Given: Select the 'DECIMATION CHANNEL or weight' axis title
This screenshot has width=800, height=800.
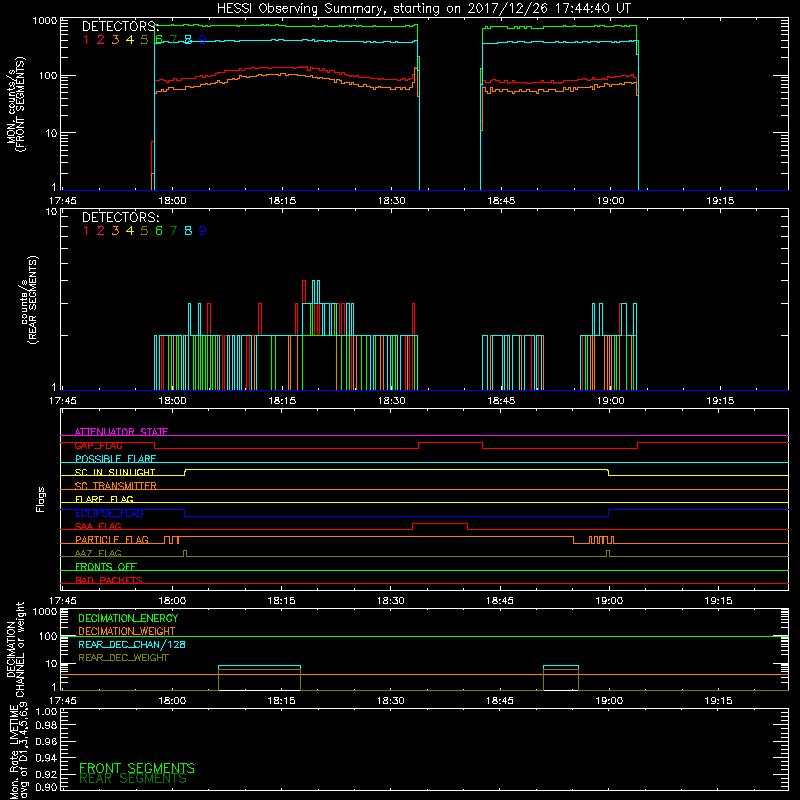Looking at the screenshot, I should click(x=15, y=650).
